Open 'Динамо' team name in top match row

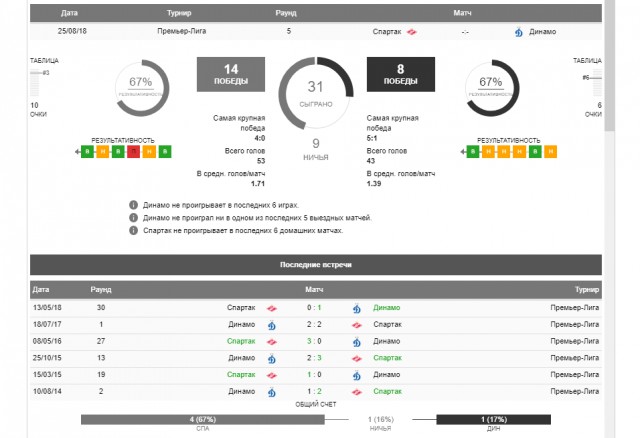[542, 31]
